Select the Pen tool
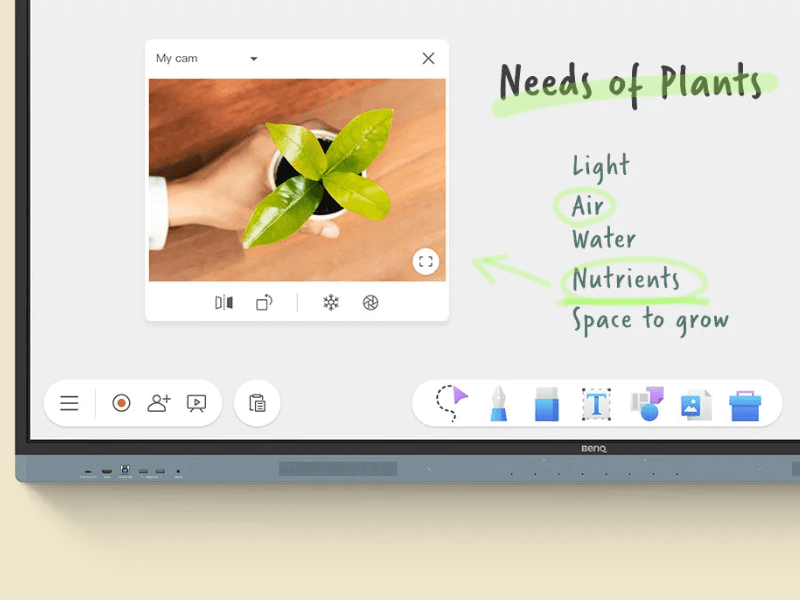This screenshot has height=600, width=800. (x=498, y=403)
